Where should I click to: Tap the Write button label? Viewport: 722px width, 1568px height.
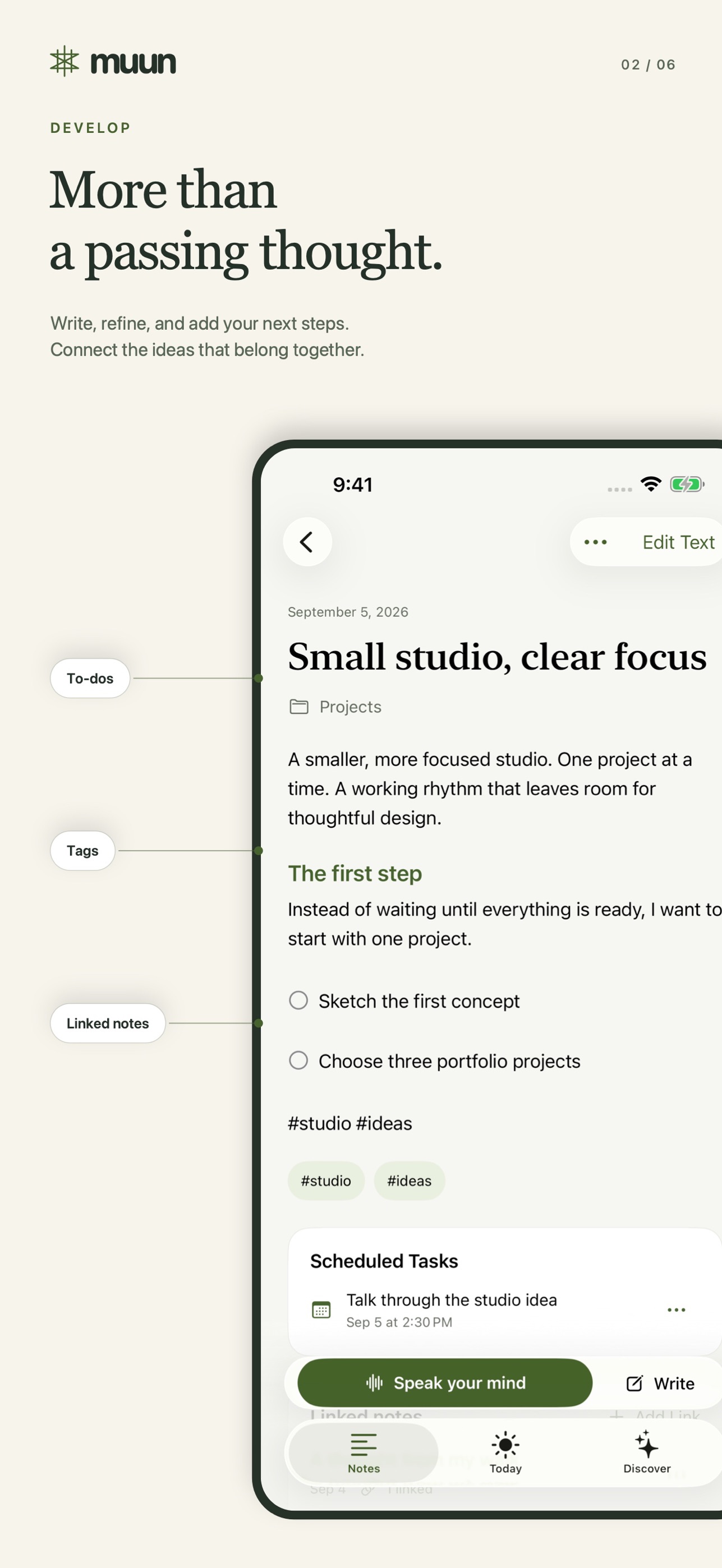(674, 1383)
